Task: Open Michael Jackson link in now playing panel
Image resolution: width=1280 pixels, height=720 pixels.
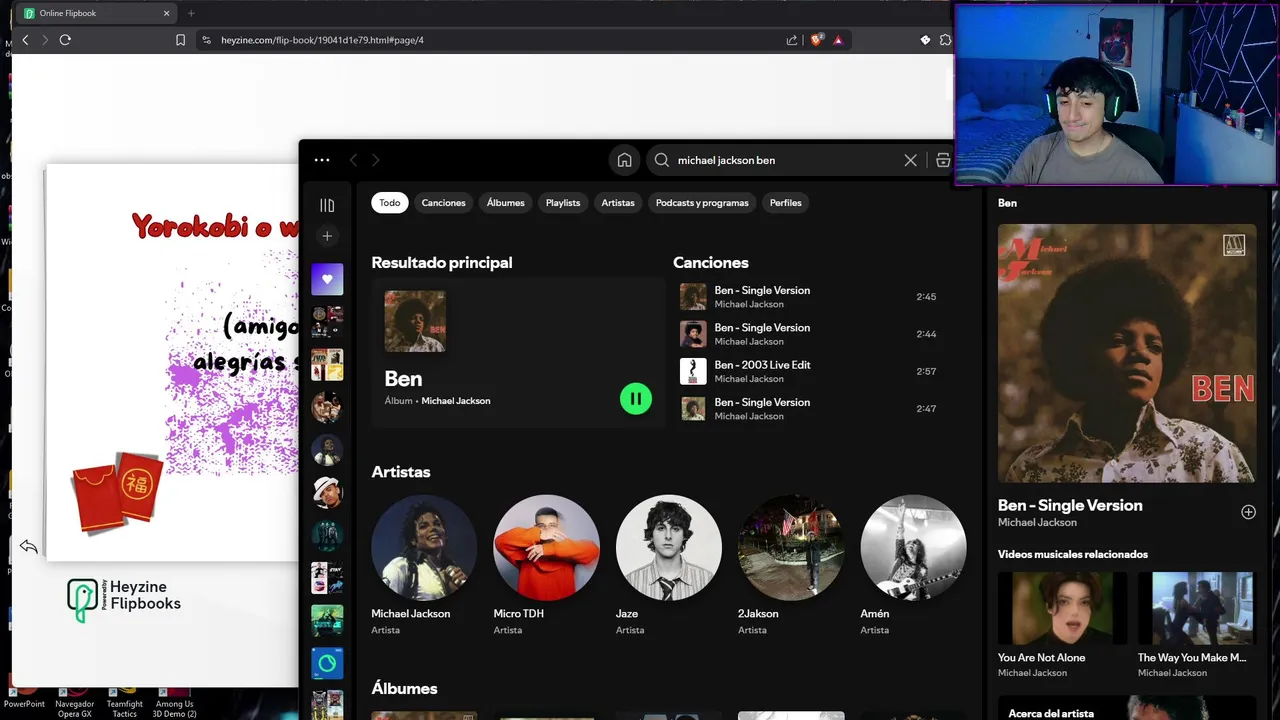Action: click(1037, 522)
